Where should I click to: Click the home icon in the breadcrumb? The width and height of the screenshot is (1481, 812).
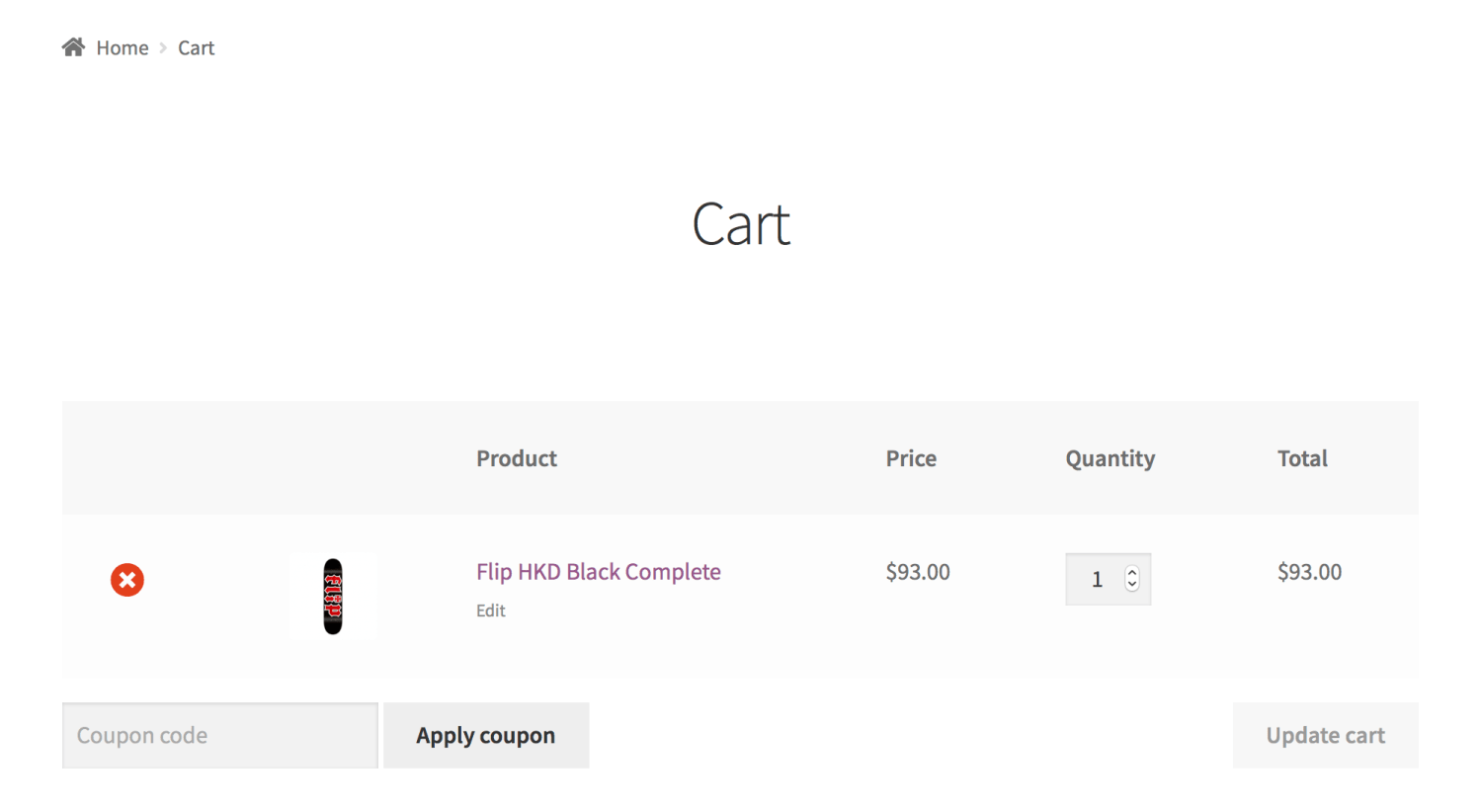coord(72,45)
